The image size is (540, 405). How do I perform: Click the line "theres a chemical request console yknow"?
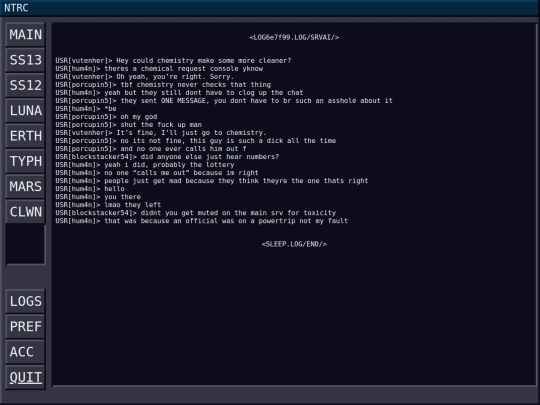[x=159, y=69]
